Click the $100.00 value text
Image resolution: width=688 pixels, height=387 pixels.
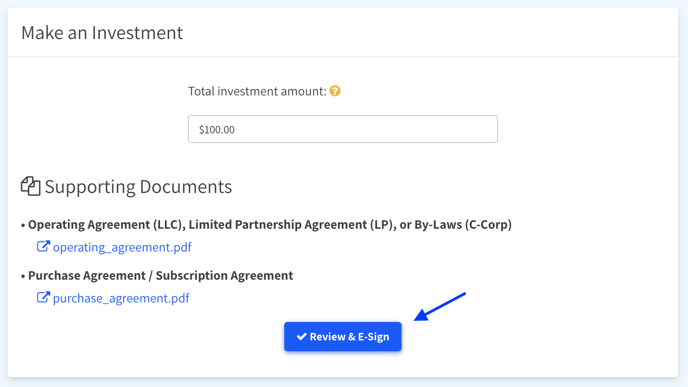(217, 129)
